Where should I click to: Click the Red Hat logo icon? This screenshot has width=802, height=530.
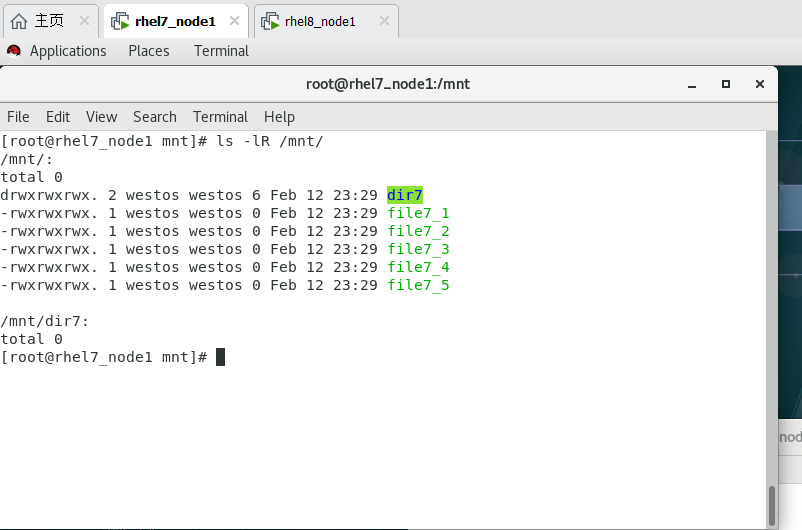[14, 51]
